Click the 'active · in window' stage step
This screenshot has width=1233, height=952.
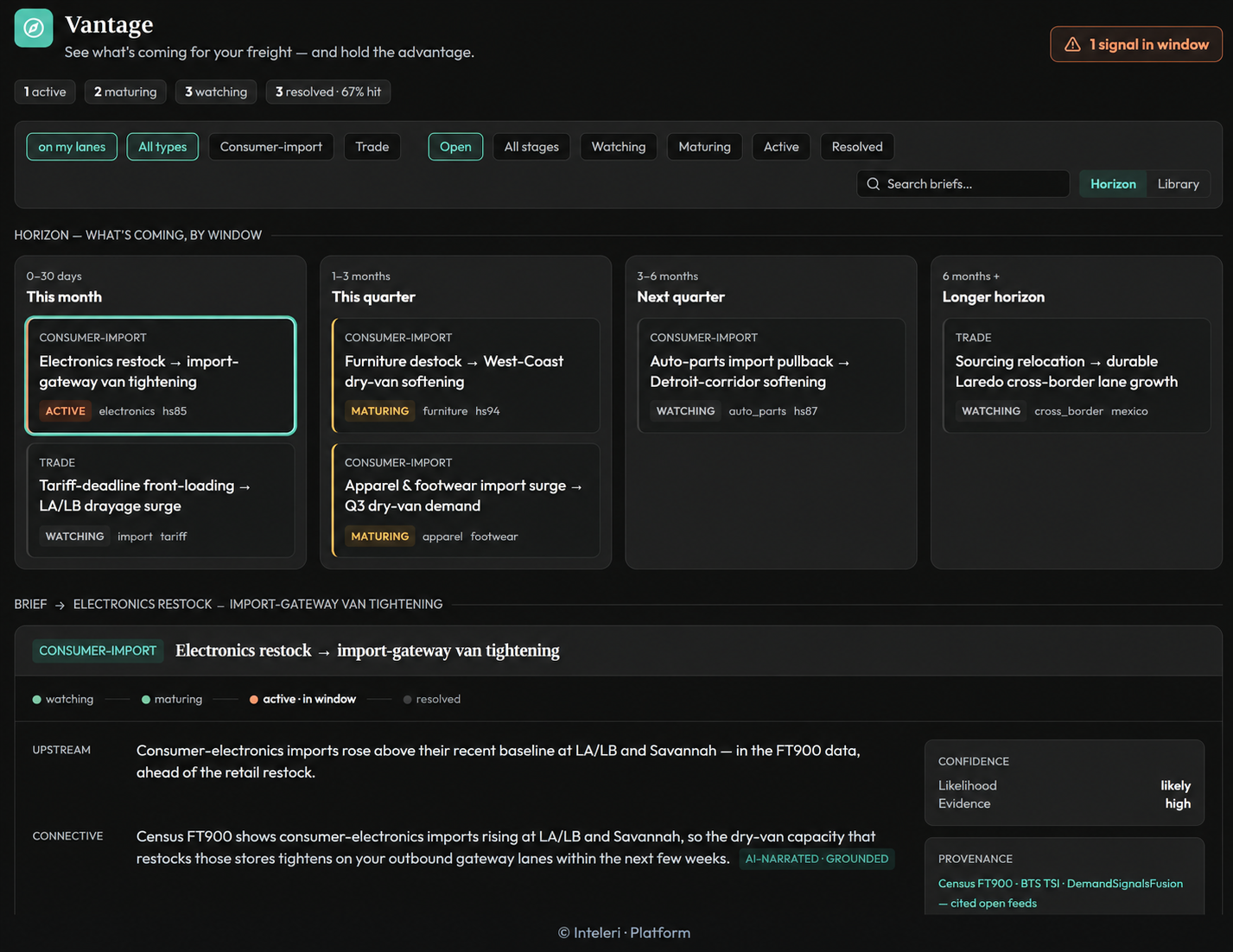point(302,699)
